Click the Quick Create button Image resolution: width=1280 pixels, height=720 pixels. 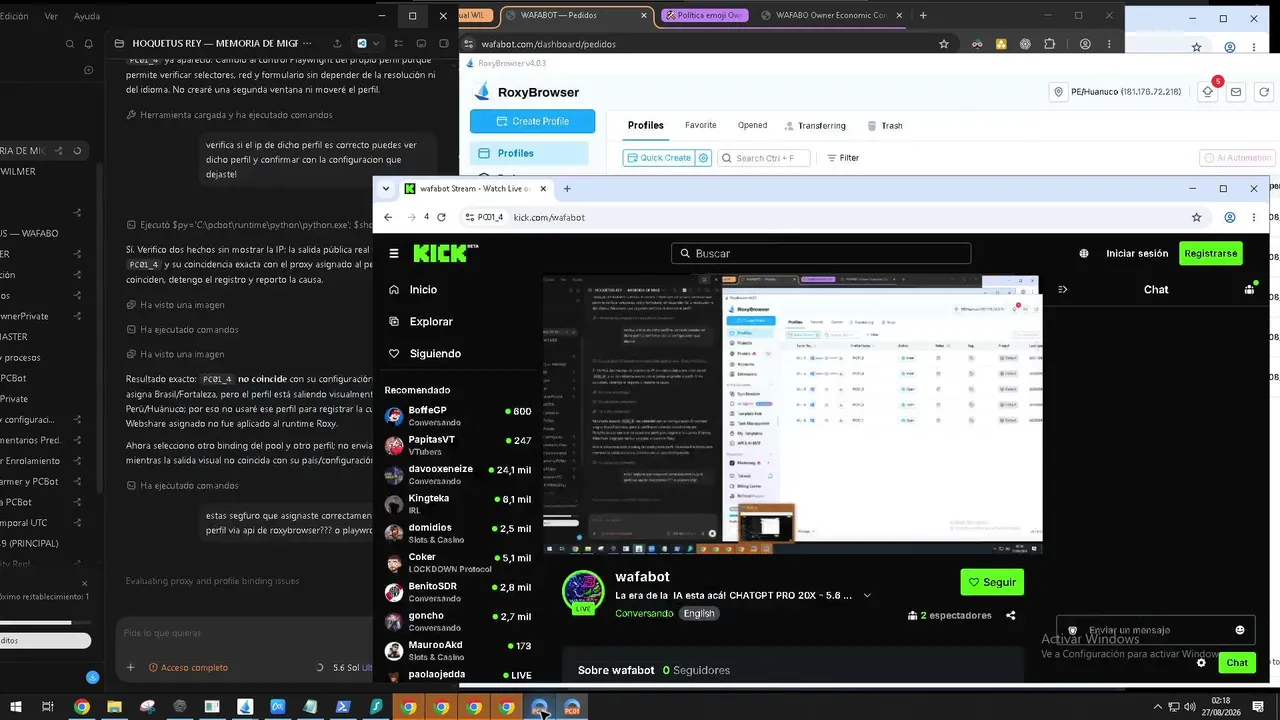click(659, 158)
